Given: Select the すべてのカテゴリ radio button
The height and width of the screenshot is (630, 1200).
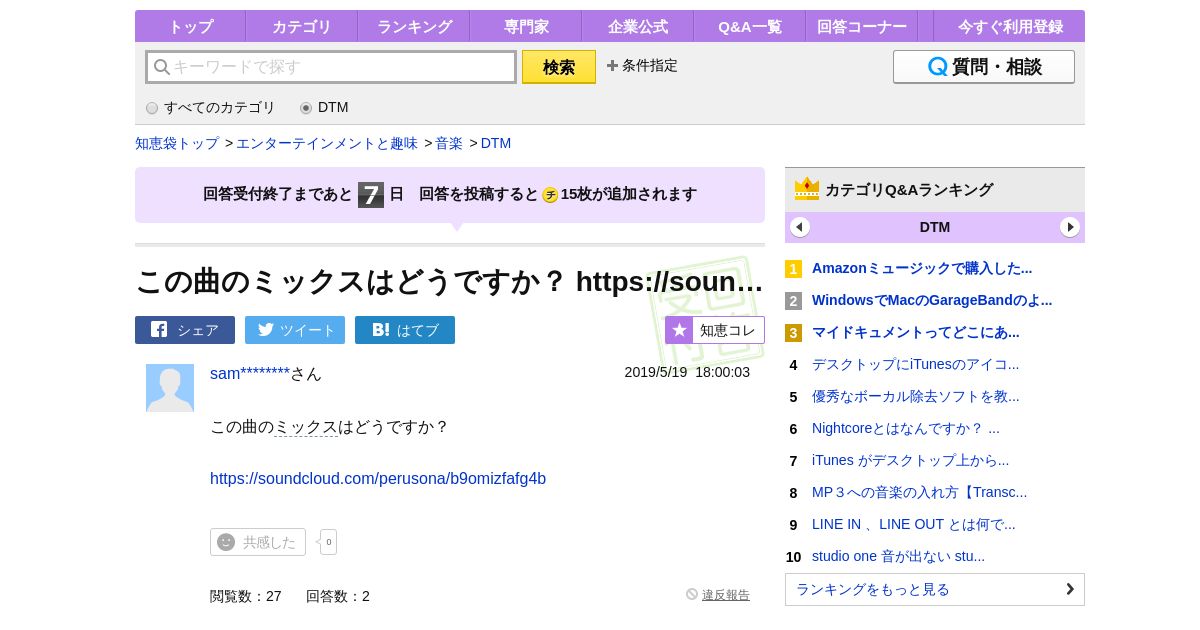Looking at the screenshot, I should point(152,108).
